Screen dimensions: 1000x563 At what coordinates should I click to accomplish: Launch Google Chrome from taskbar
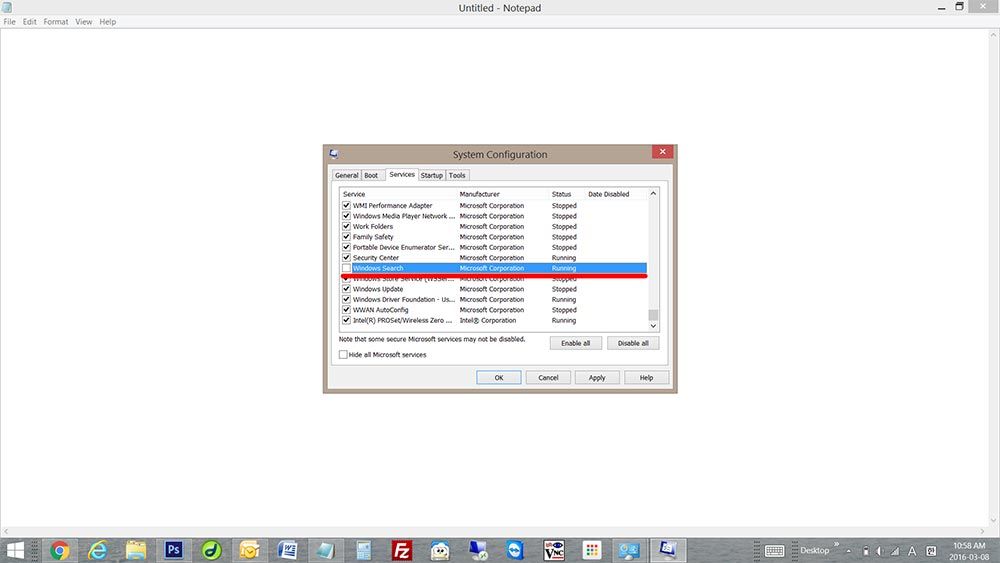pyautogui.click(x=60, y=550)
